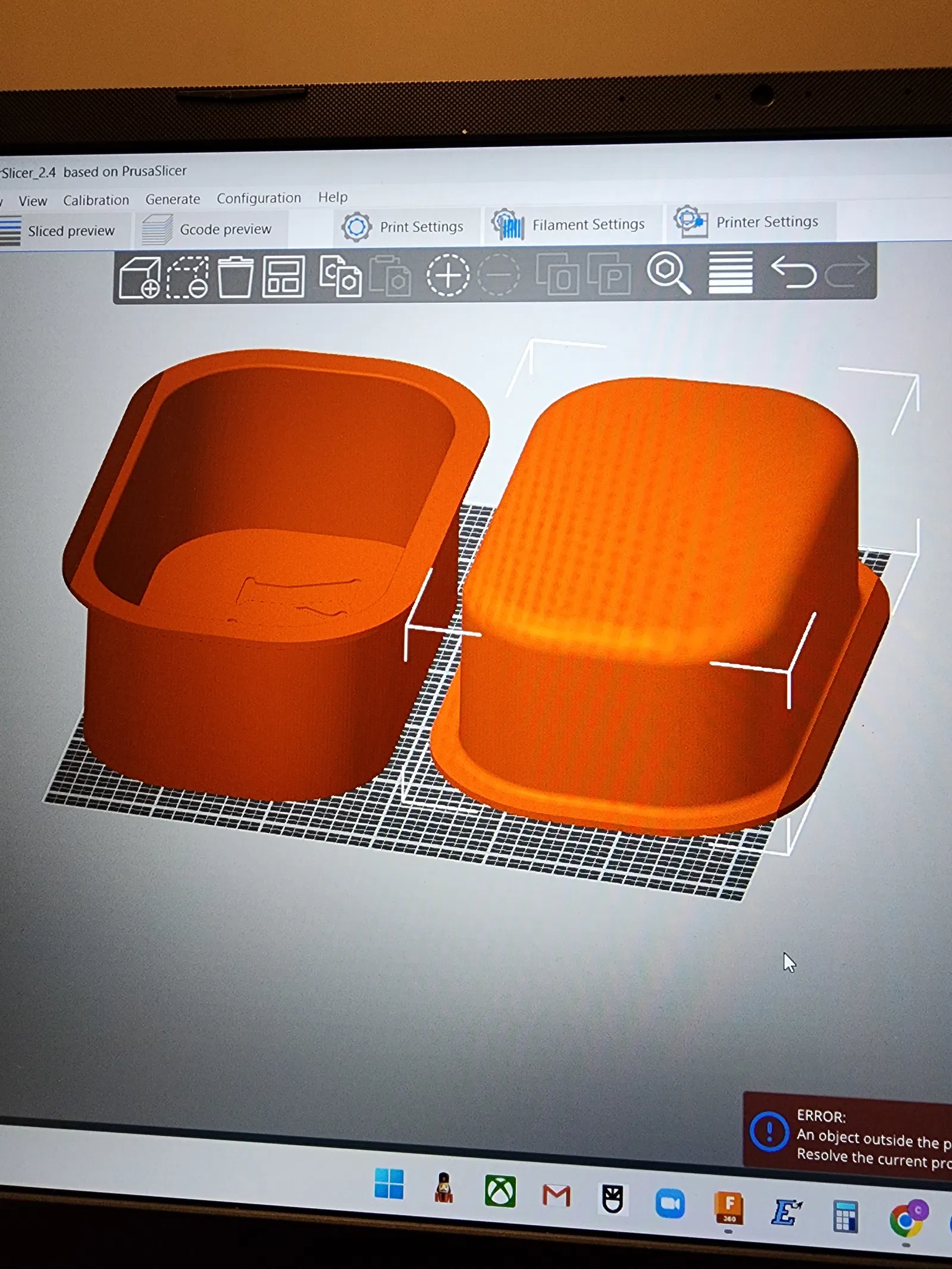
Task: Open the blue E app on taskbar
Action: 785,1212
